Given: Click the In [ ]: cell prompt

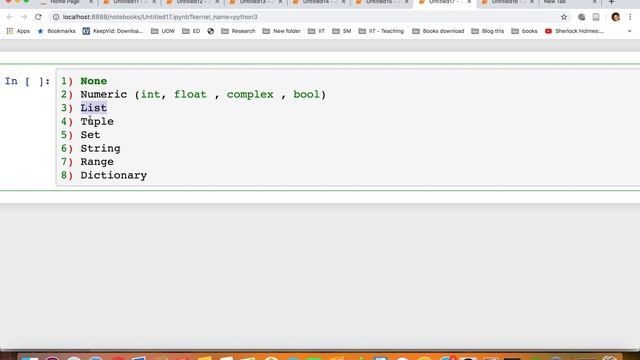Looking at the screenshot, I should 27,81.
